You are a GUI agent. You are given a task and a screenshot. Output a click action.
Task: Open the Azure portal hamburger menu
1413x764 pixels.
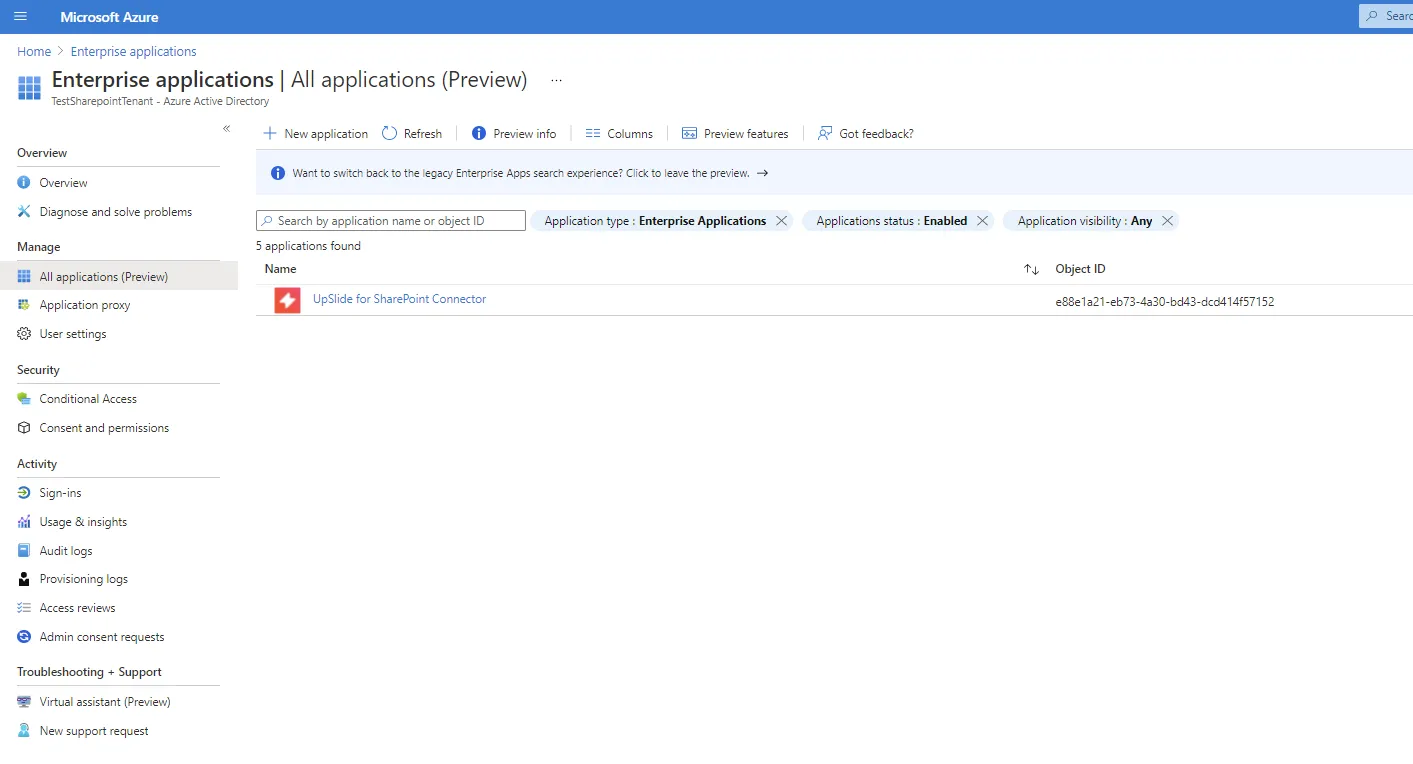click(x=20, y=17)
